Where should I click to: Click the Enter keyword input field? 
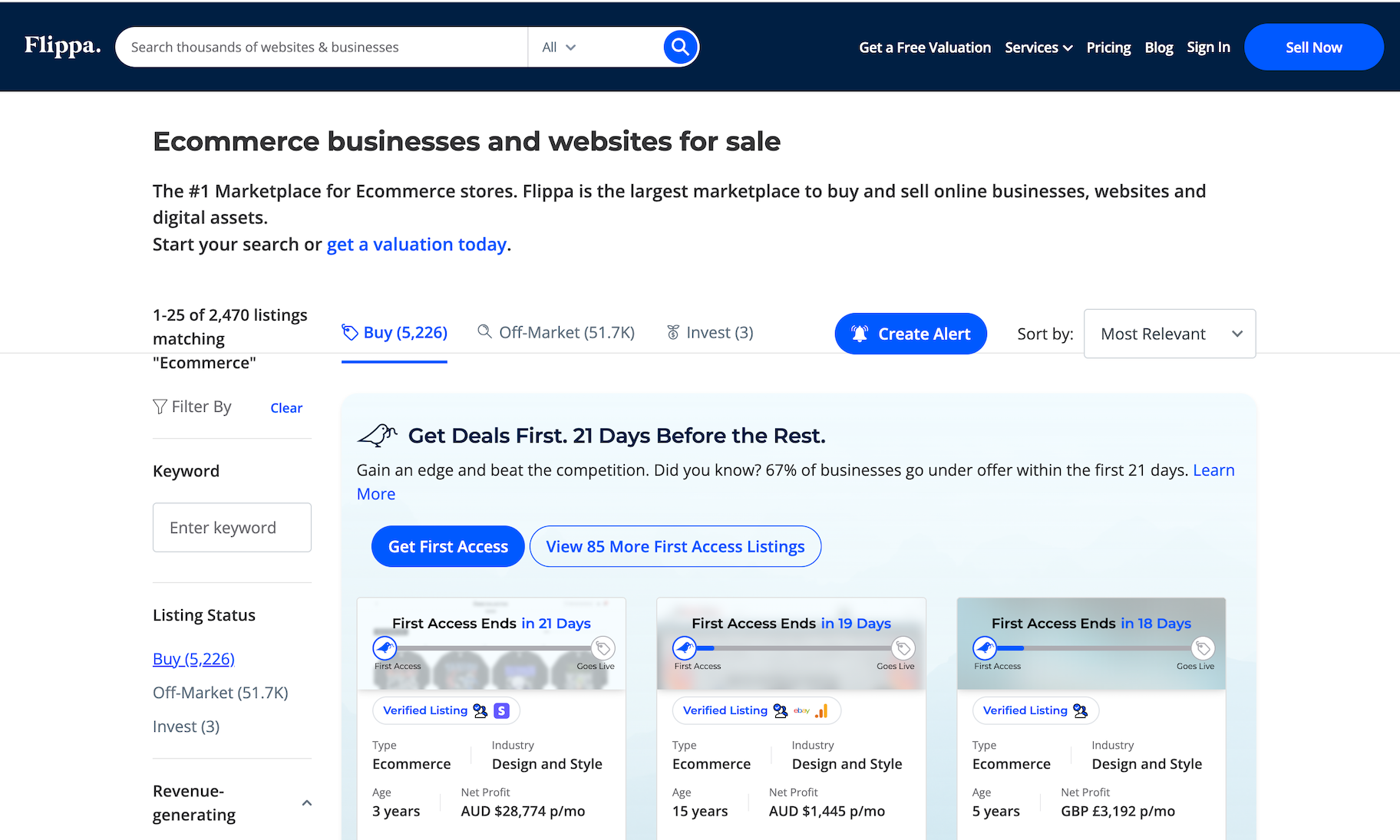(232, 527)
